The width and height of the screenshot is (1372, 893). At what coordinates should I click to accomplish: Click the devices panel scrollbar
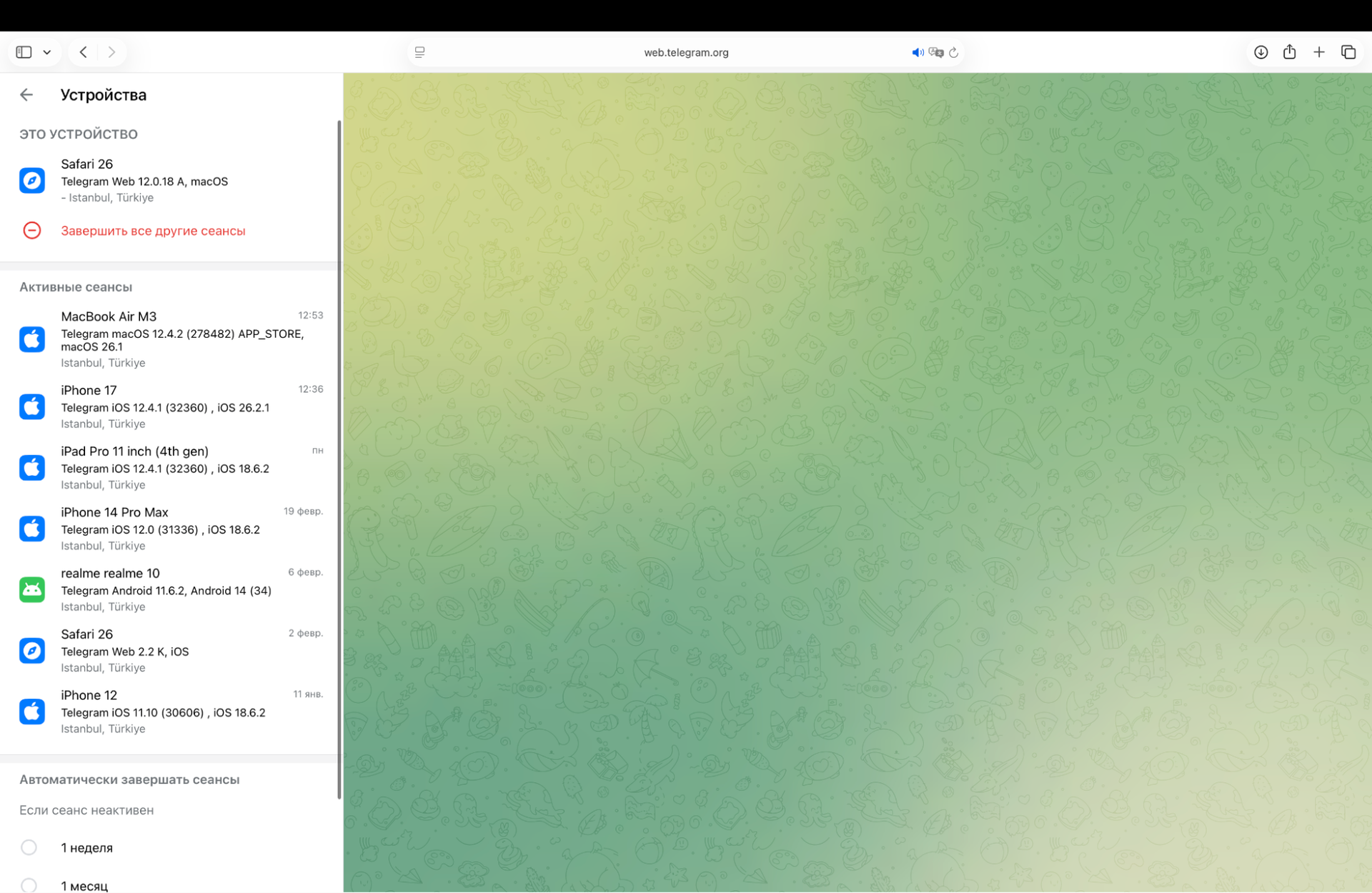pos(339,460)
